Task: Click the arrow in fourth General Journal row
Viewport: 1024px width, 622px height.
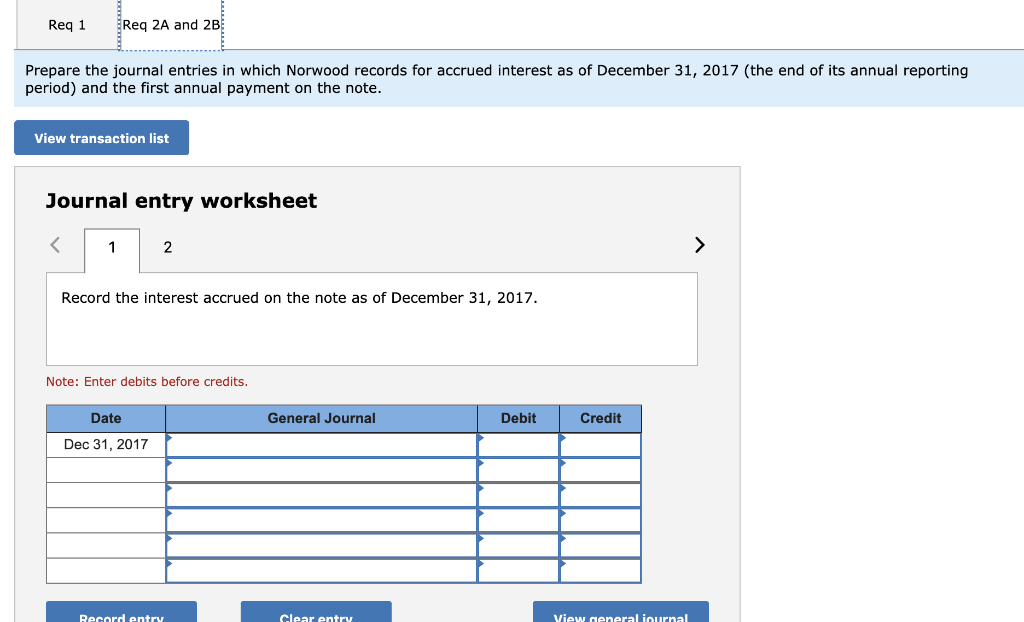Action: coord(172,512)
